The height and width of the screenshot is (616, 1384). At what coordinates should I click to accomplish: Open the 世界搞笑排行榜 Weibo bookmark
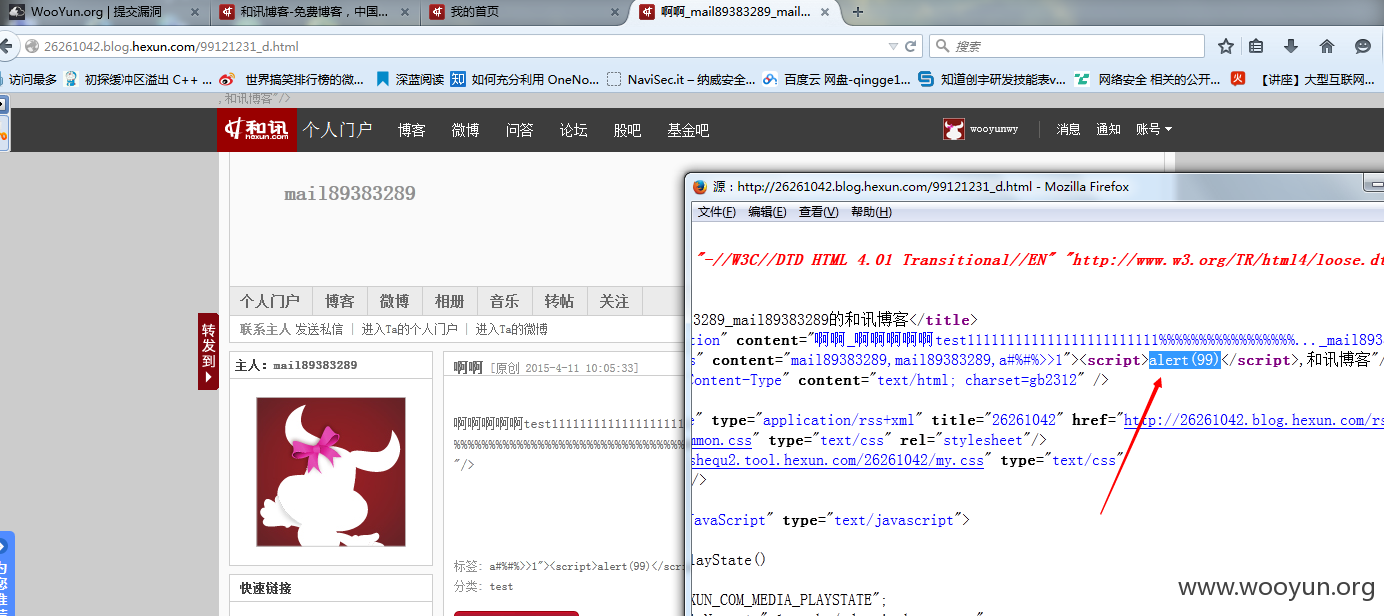pos(293,79)
